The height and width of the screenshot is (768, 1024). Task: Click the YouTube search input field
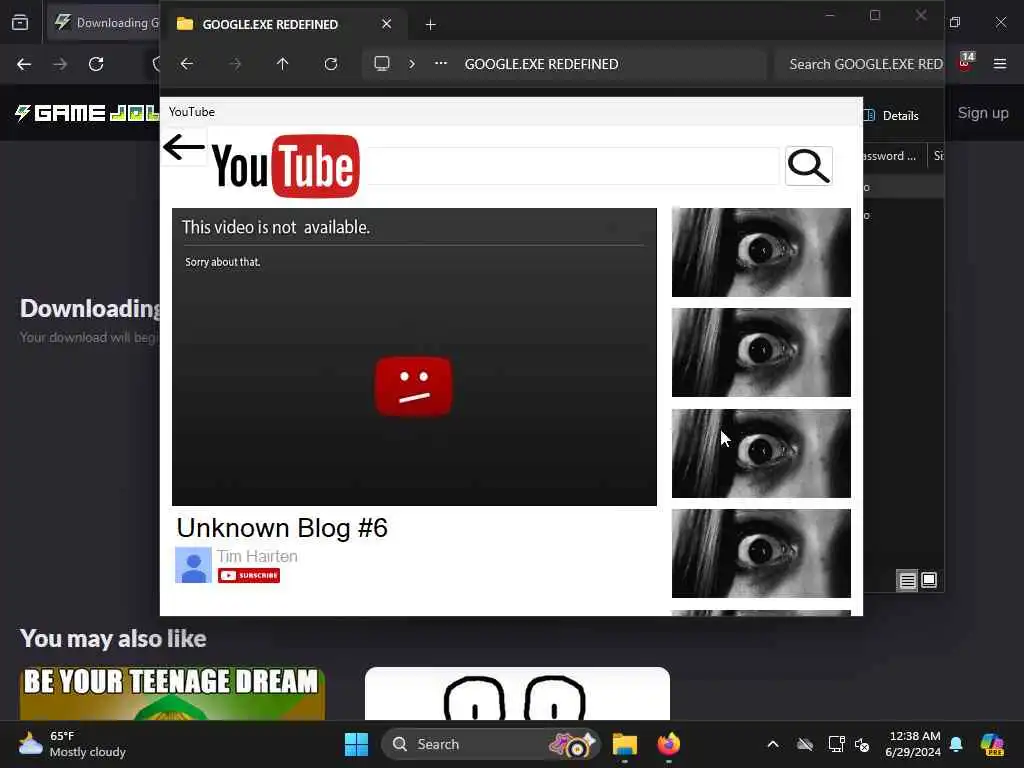point(573,166)
